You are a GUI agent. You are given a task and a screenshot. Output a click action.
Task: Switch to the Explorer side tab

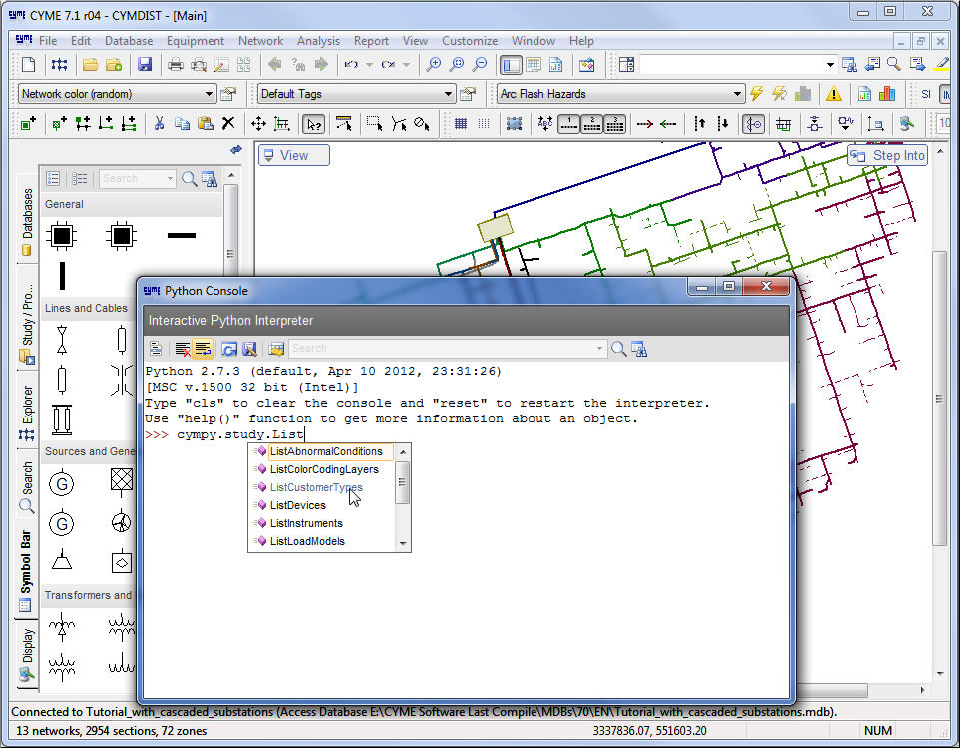click(27, 412)
